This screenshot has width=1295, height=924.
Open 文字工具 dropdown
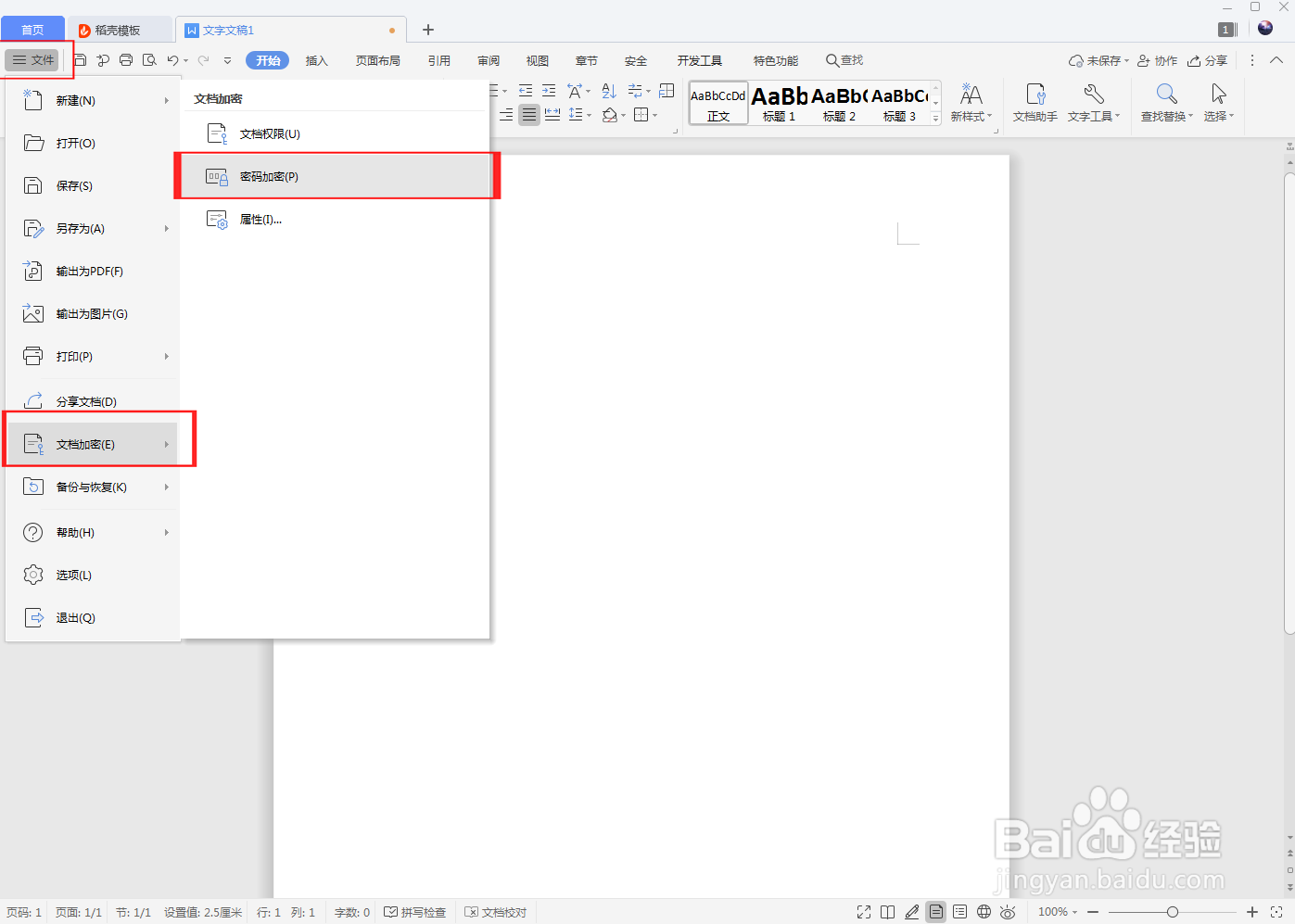coord(1094,102)
